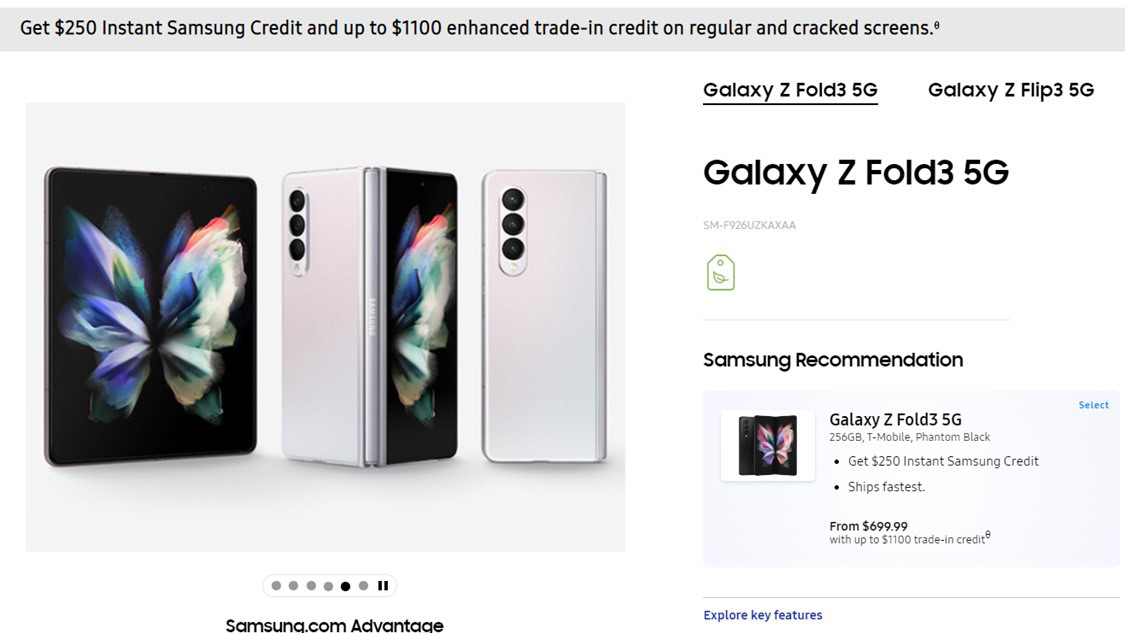Select the Galaxy Z Fold3 5G tab
Screen dimensions: 1125x633
pos(790,90)
